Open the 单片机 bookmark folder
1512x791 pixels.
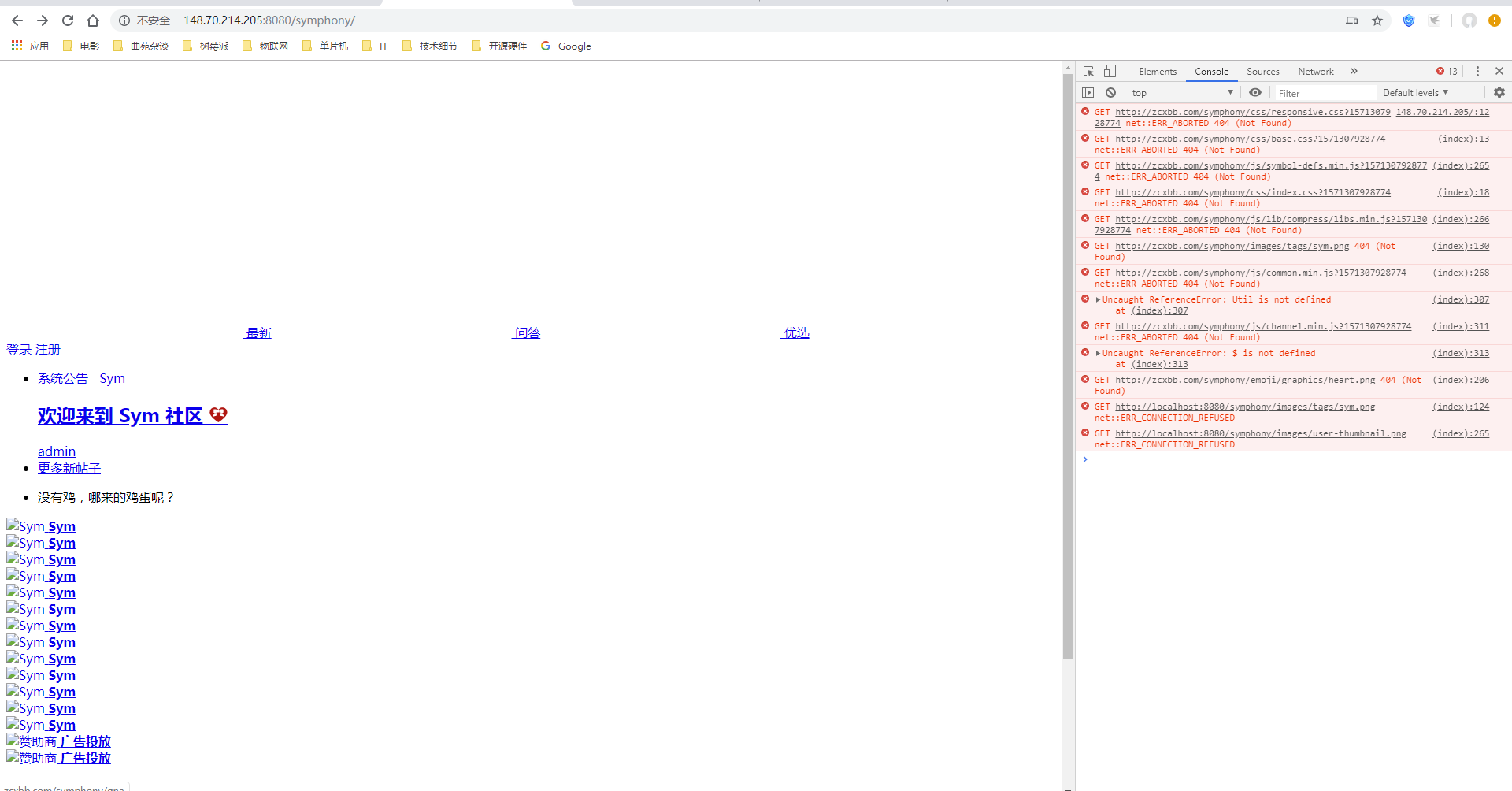point(325,46)
